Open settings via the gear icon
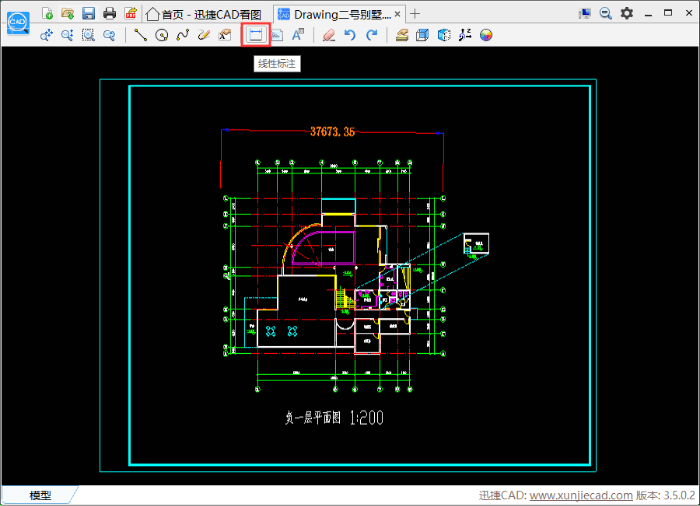The image size is (700, 506). 627,13
